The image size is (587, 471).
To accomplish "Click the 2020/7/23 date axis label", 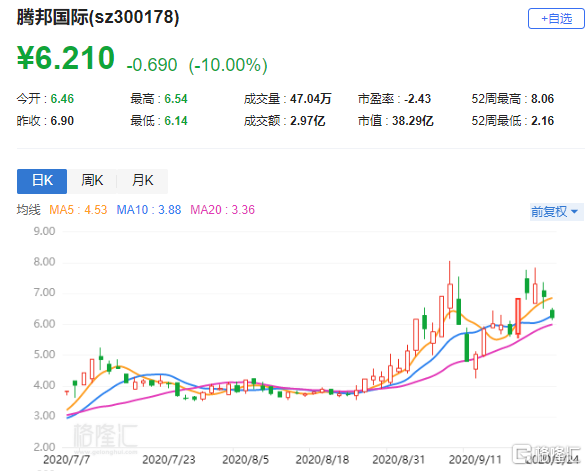I will [x=169, y=459].
